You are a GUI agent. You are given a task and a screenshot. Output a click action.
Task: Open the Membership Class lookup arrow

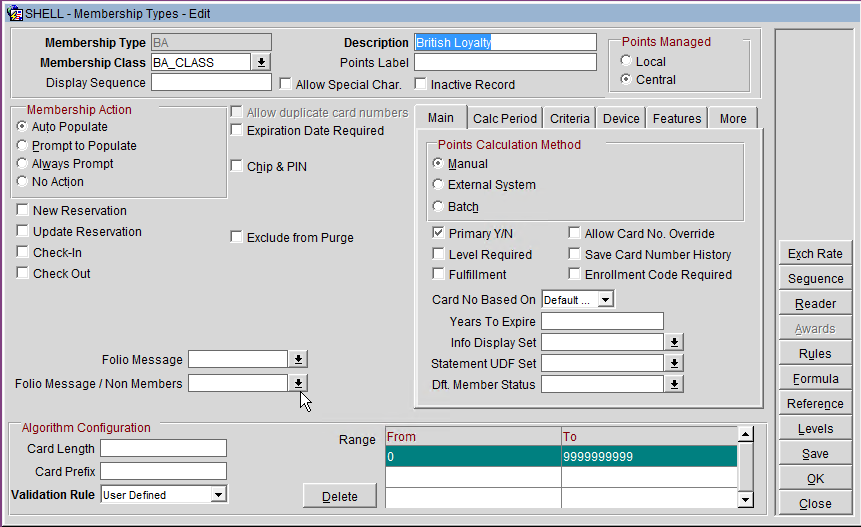pyautogui.click(x=261, y=62)
